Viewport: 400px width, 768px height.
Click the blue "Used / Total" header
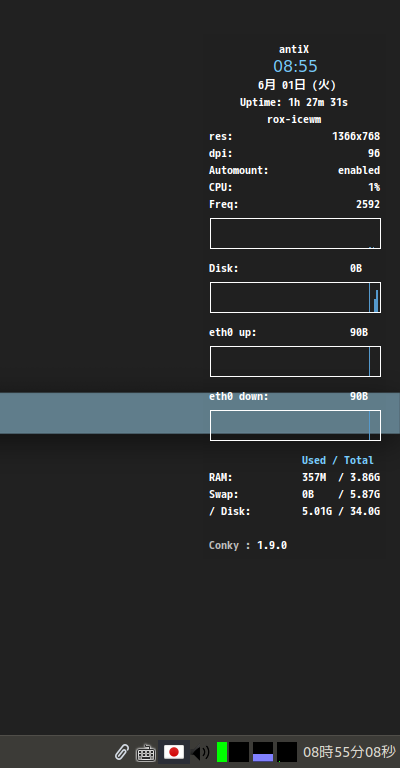pos(338,460)
